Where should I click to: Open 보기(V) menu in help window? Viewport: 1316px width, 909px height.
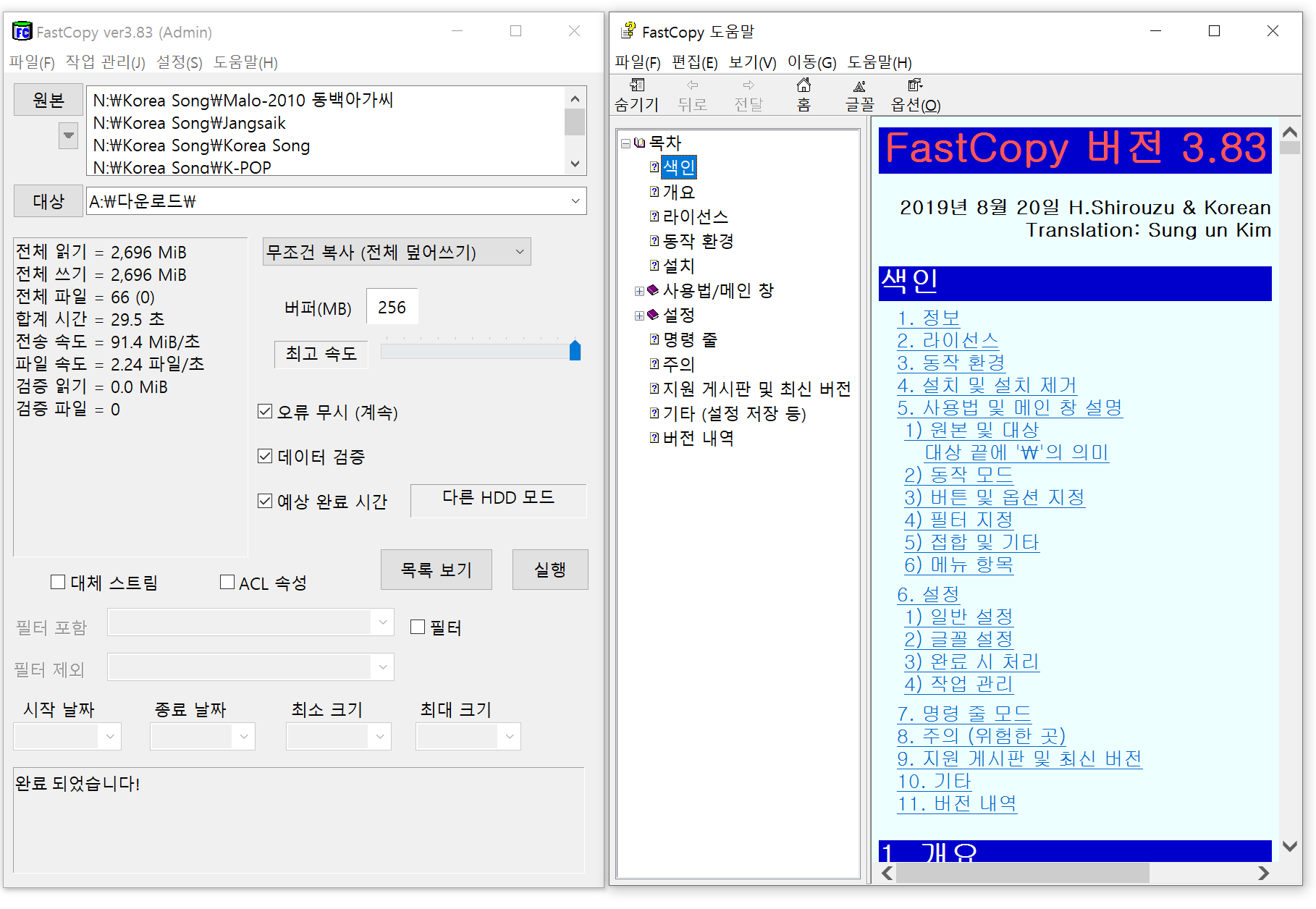click(x=752, y=62)
